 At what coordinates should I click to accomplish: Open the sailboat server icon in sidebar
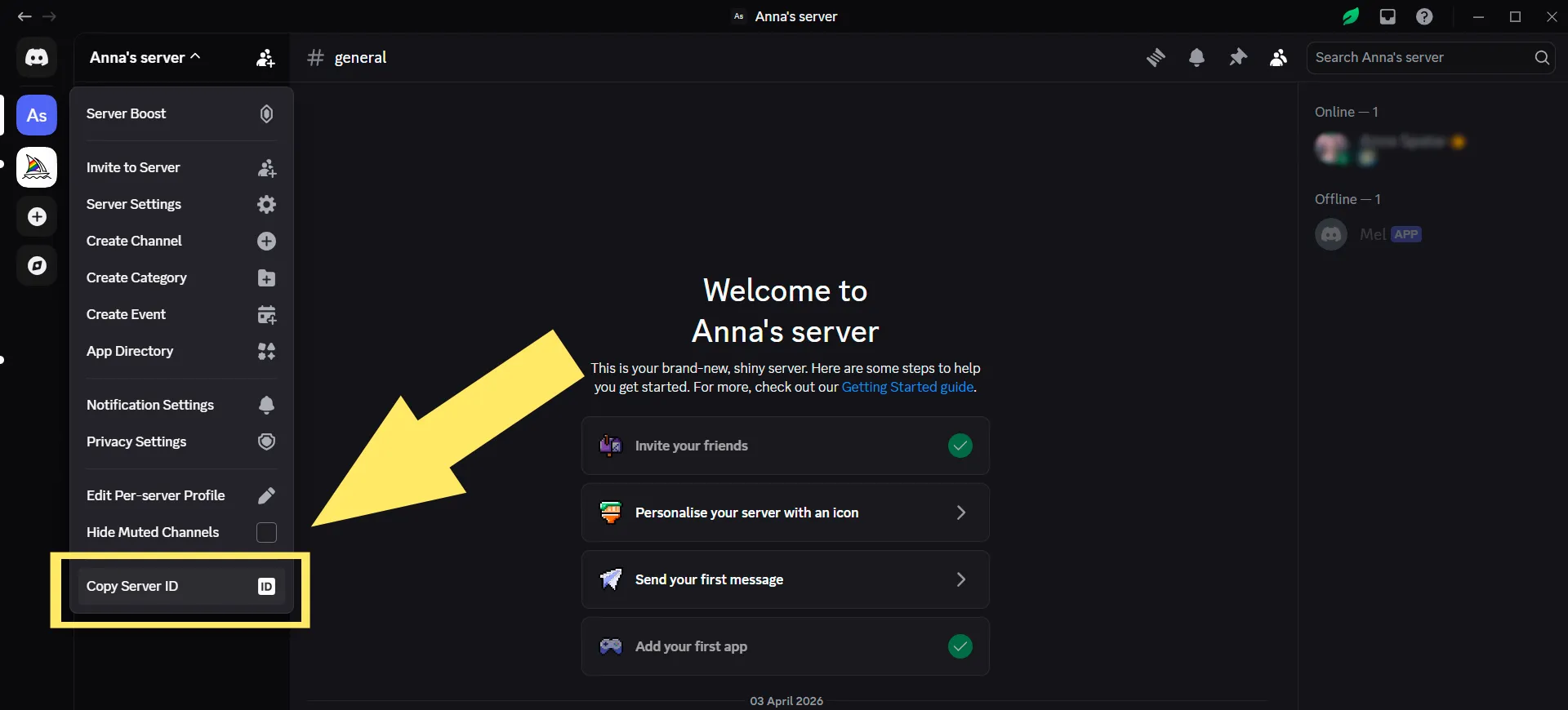pos(37,167)
